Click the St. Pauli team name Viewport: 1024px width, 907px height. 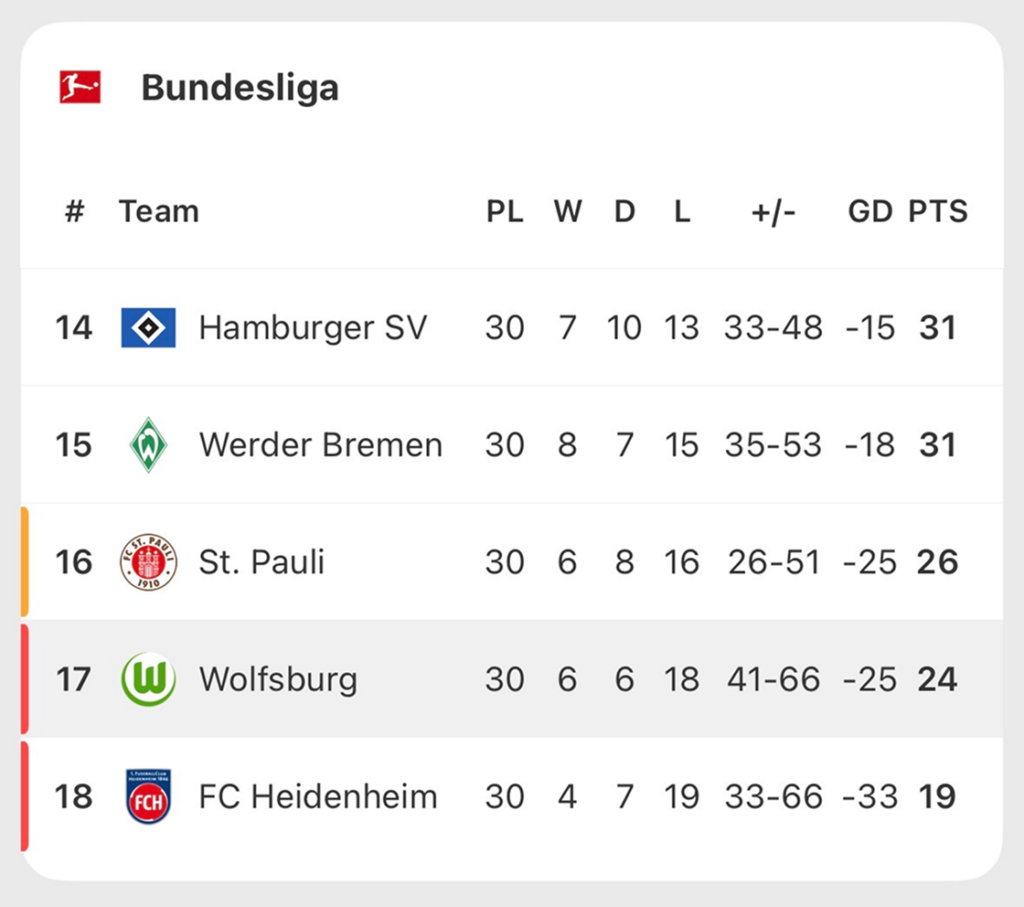261,562
